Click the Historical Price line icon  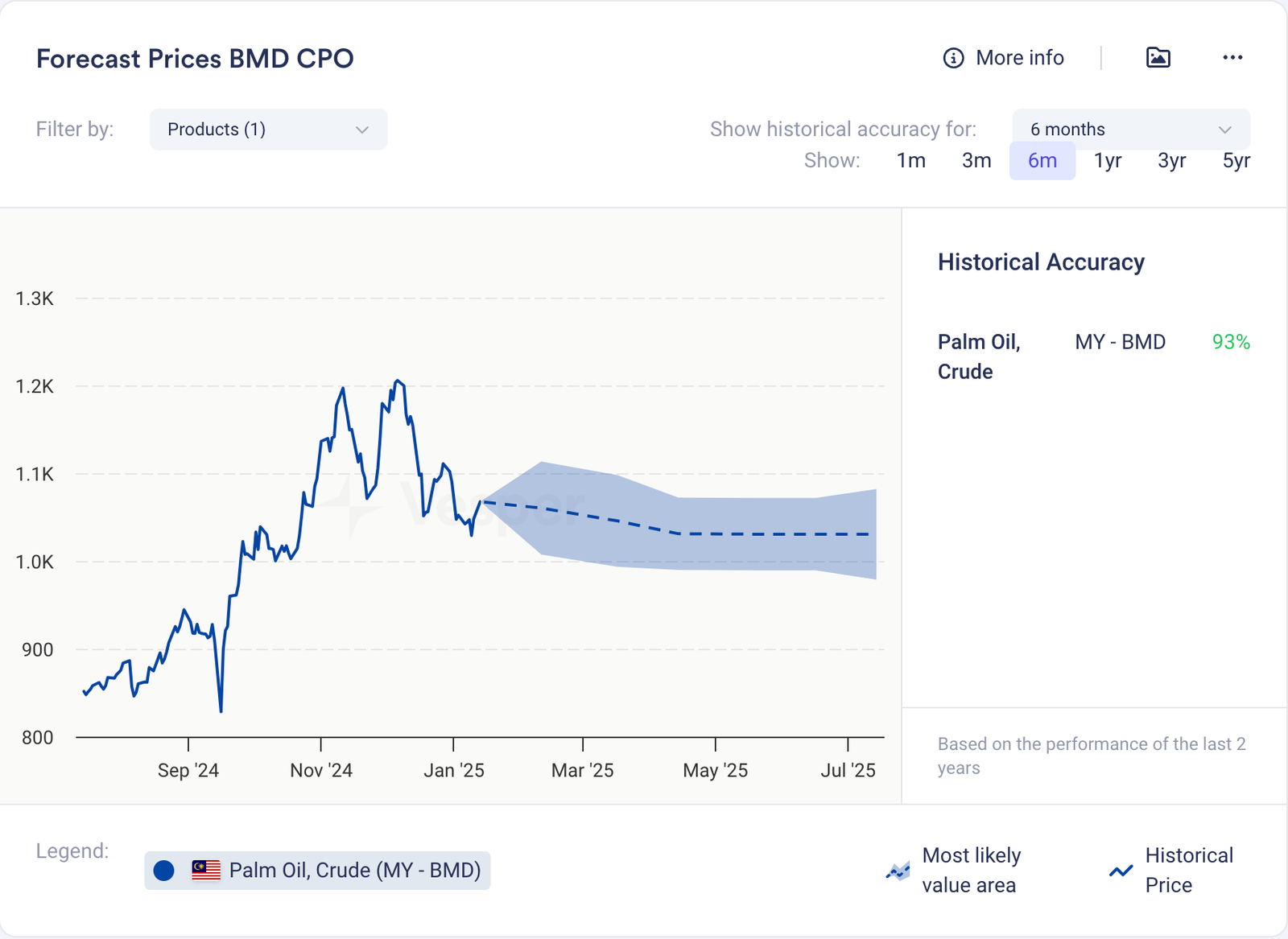[x=1121, y=871]
